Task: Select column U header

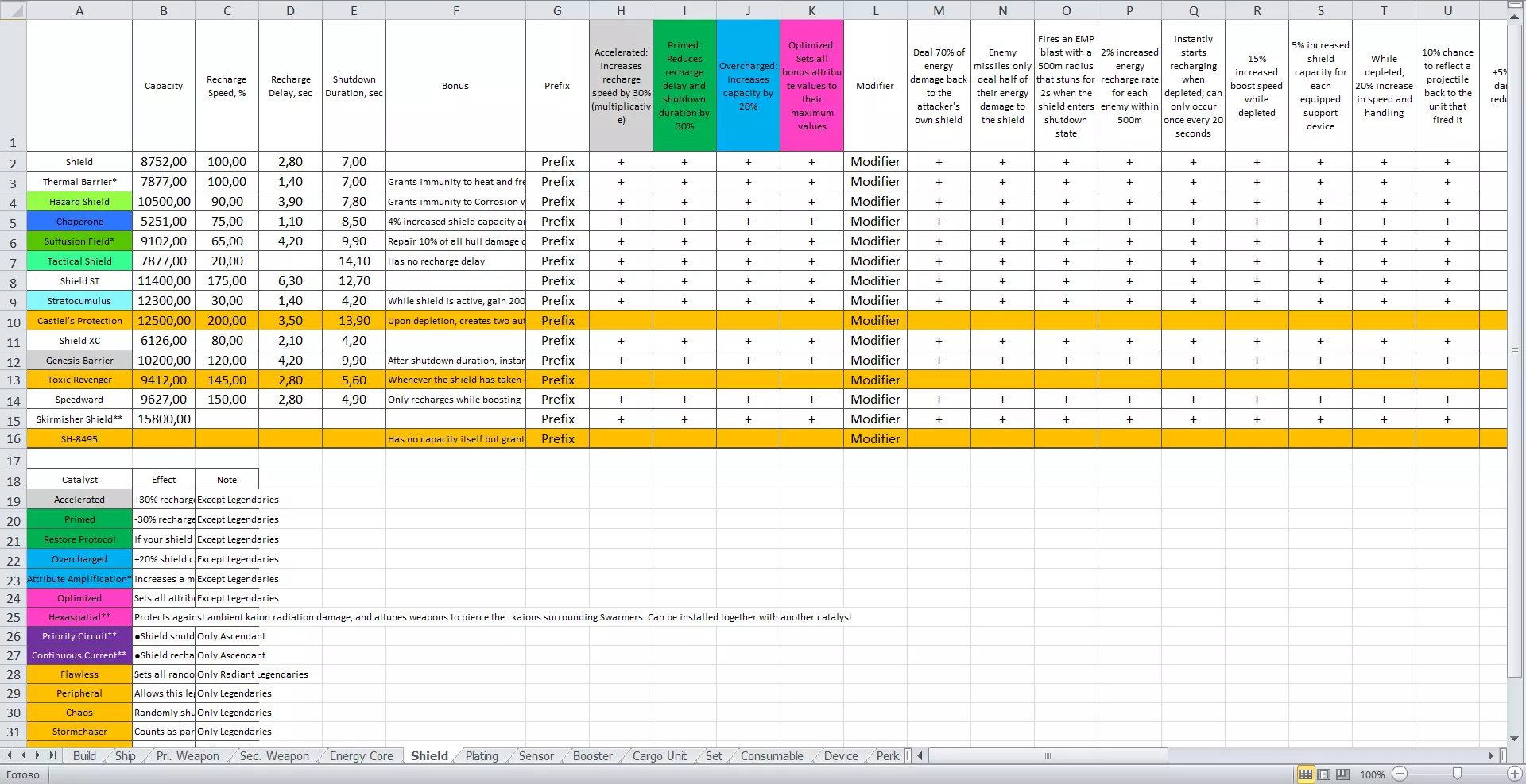Action: point(1447,10)
